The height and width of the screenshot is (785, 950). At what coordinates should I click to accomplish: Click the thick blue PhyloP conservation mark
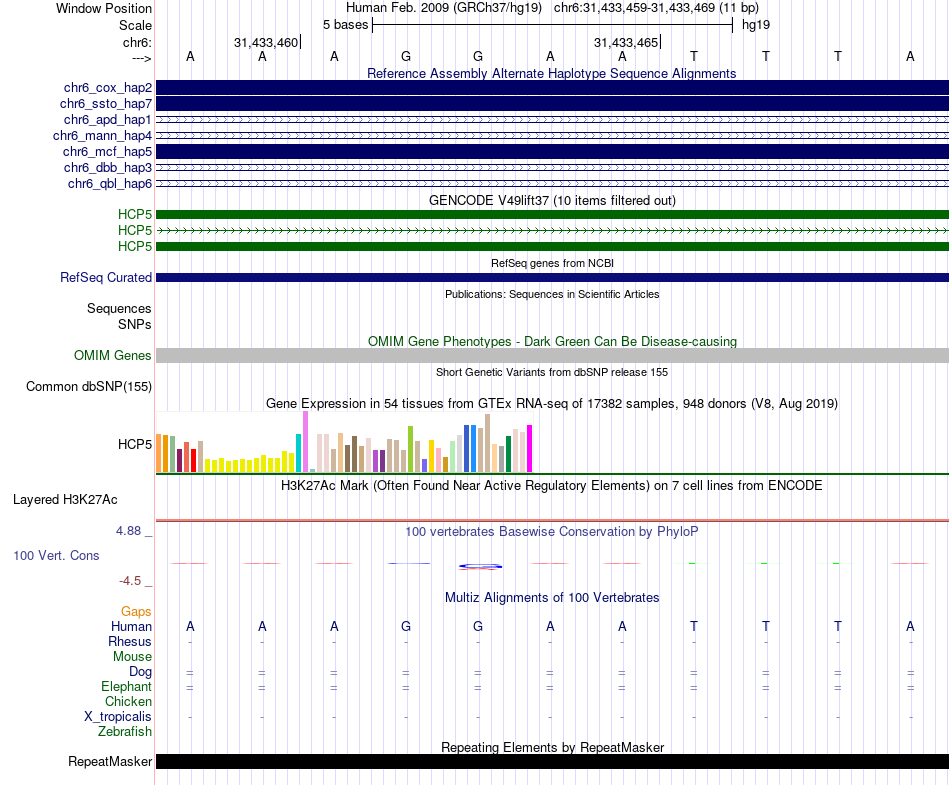pyautogui.click(x=480, y=566)
